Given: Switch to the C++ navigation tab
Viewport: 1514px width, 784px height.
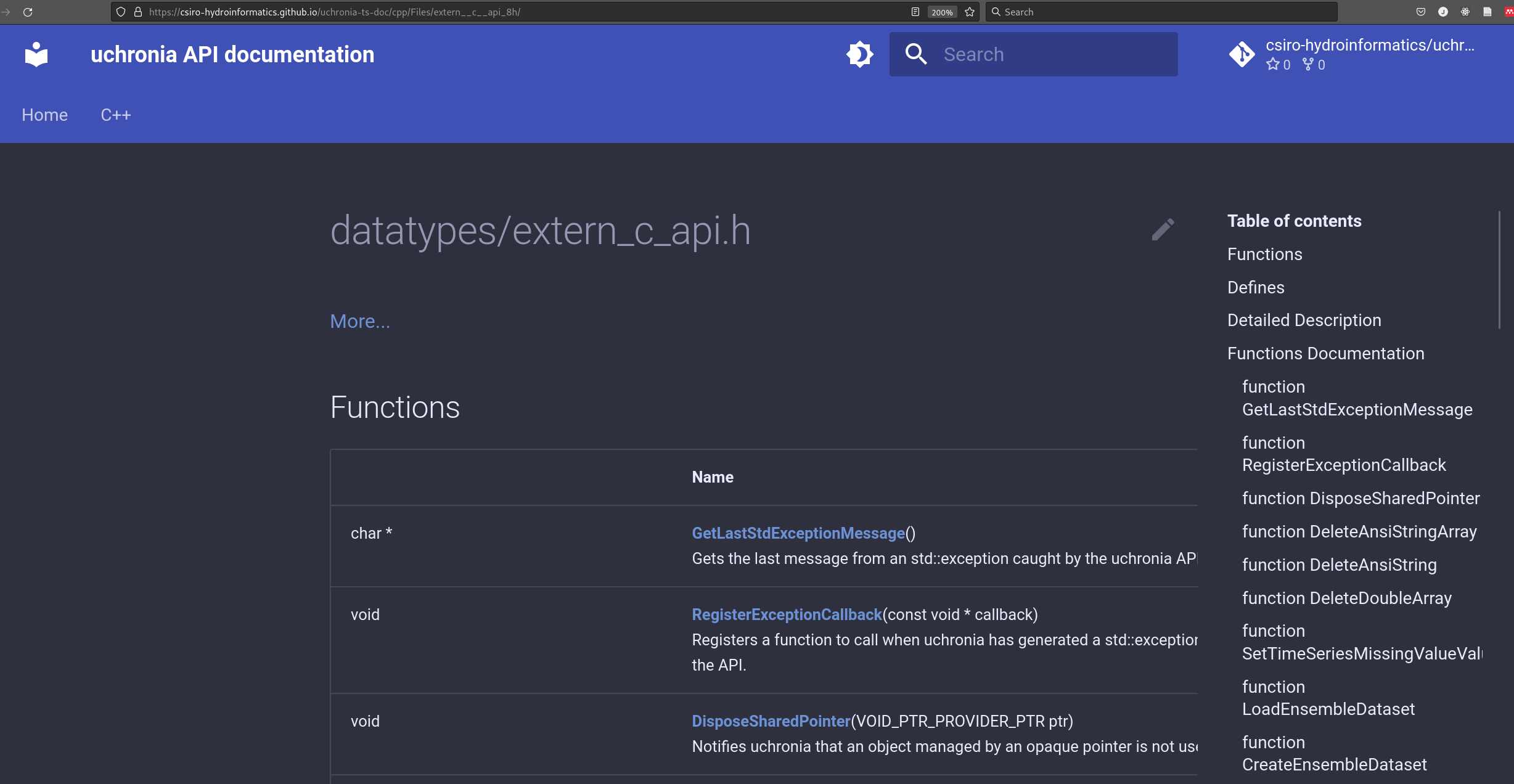Looking at the screenshot, I should [116, 115].
